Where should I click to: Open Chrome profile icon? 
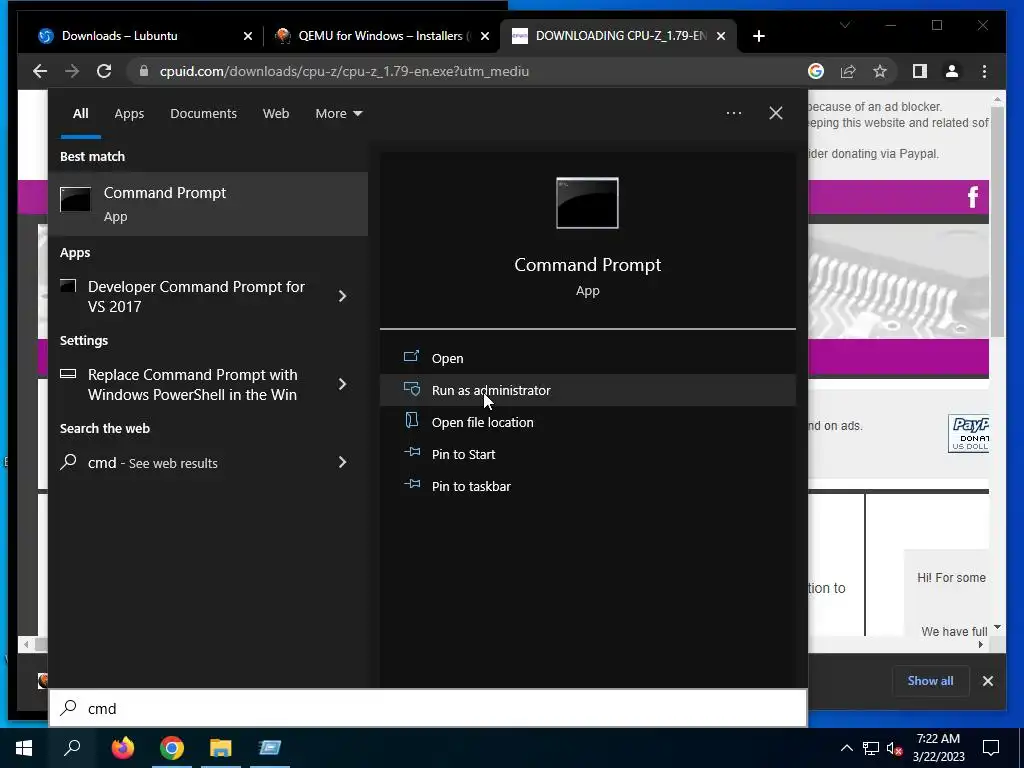click(x=952, y=71)
